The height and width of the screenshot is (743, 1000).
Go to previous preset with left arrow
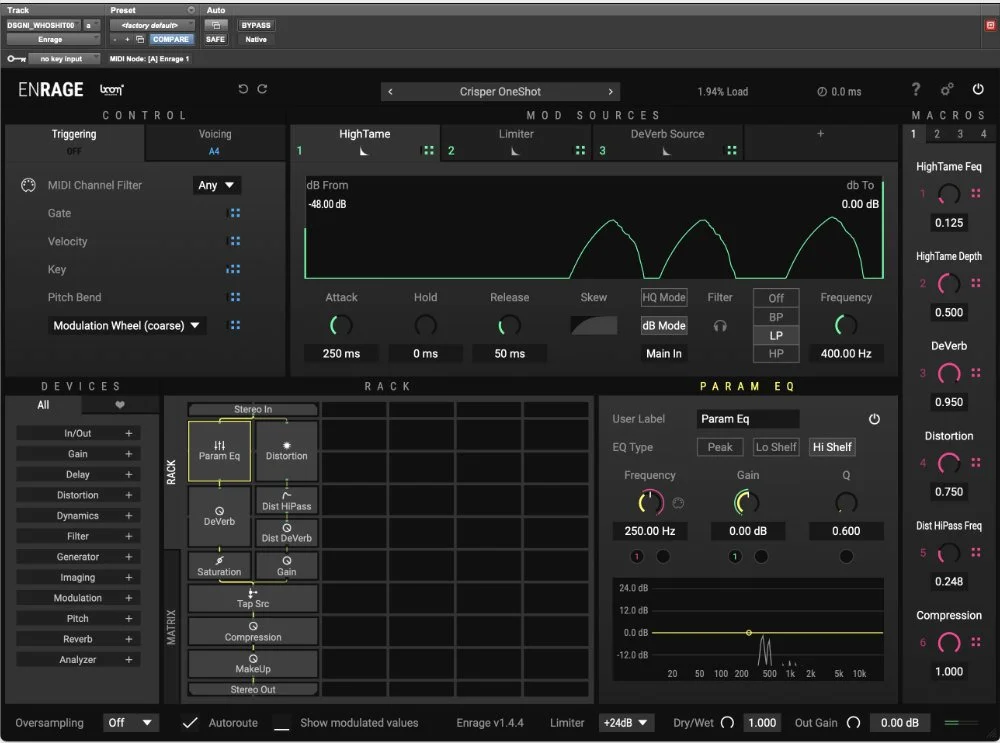(390, 92)
